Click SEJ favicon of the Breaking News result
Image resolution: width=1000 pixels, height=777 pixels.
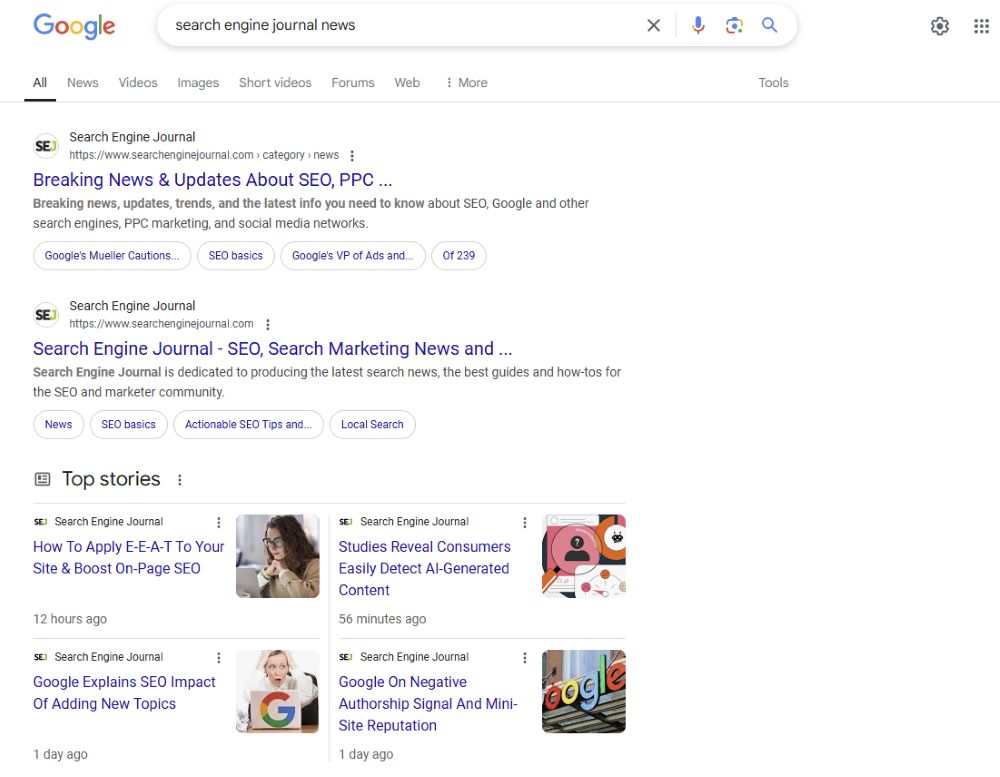46,146
